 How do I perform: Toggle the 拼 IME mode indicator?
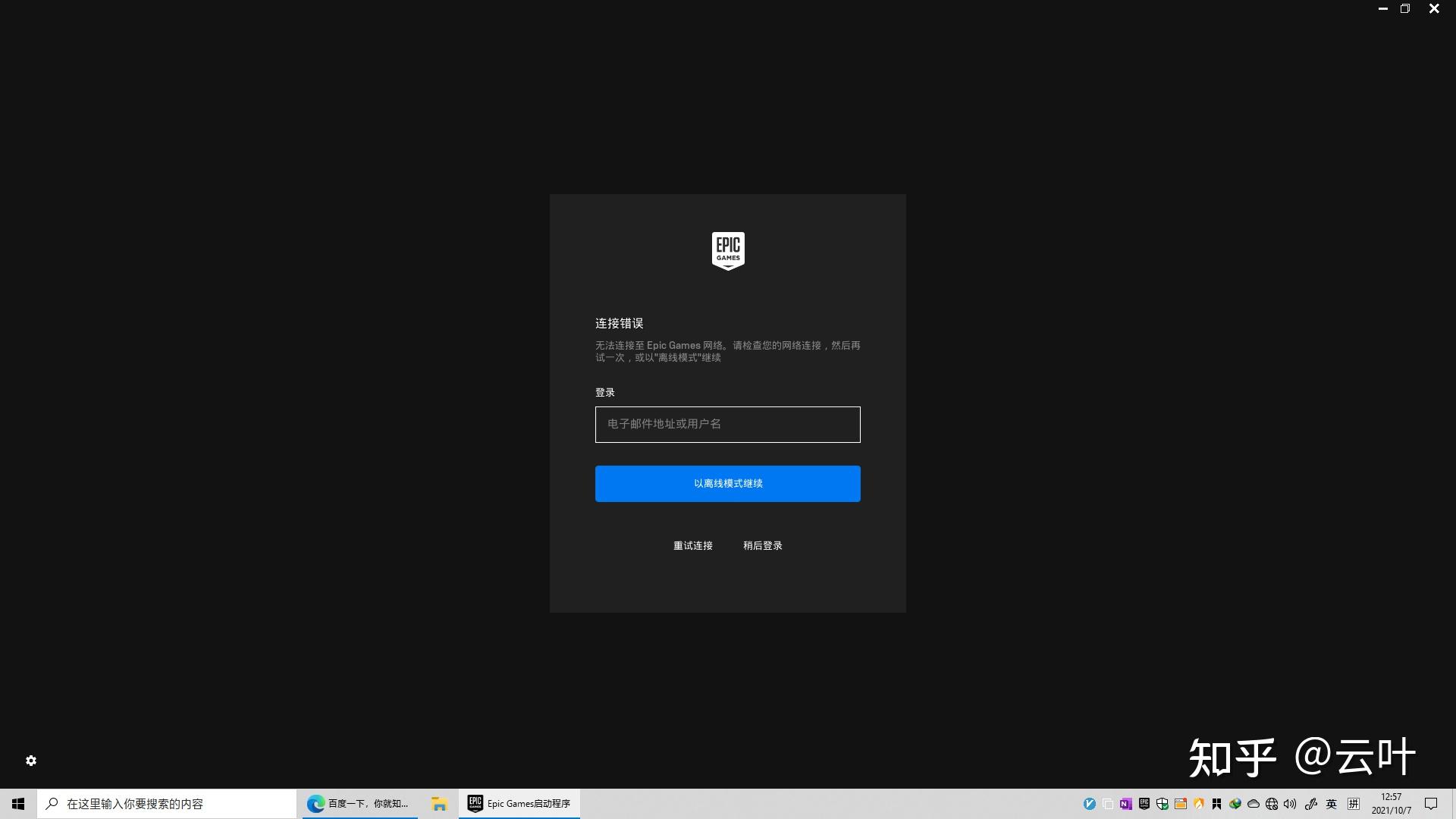coord(1354,804)
